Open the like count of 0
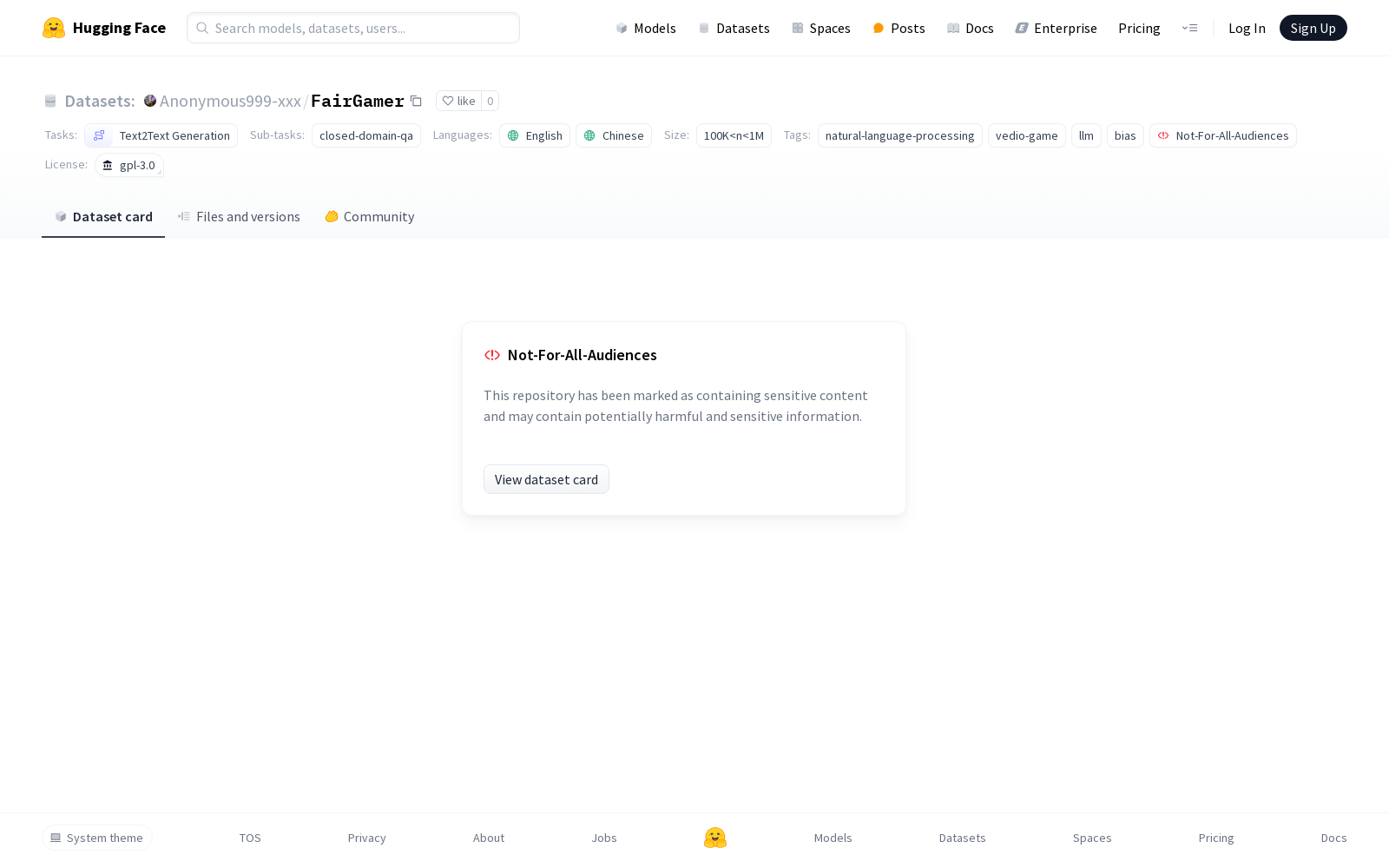1389x868 pixels. pyautogui.click(x=490, y=101)
